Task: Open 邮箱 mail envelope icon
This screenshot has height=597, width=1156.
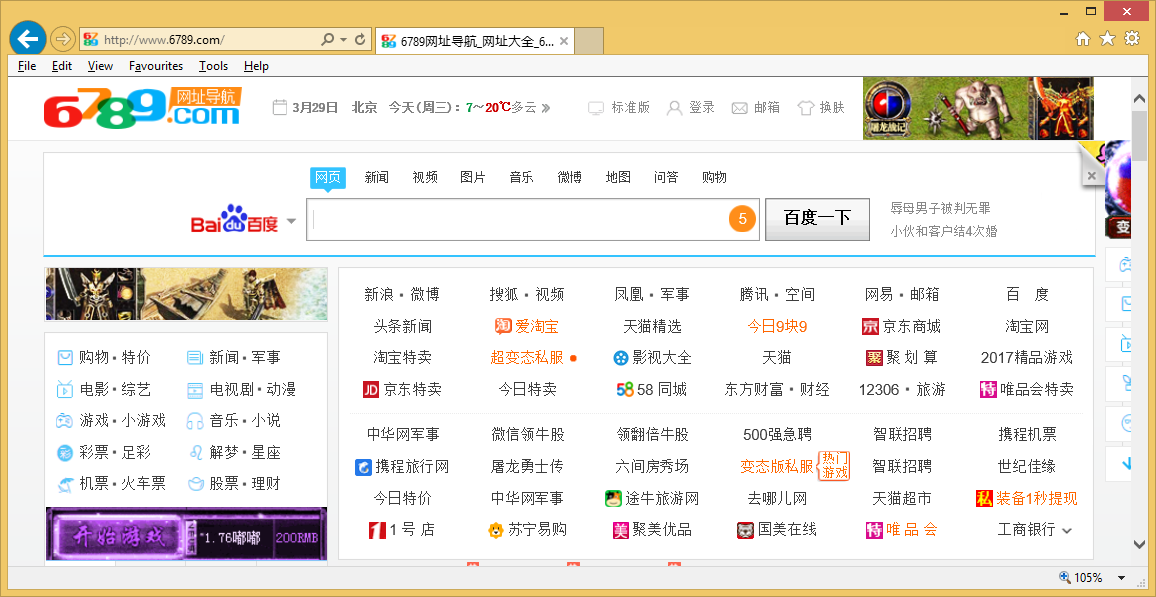Action: click(739, 108)
